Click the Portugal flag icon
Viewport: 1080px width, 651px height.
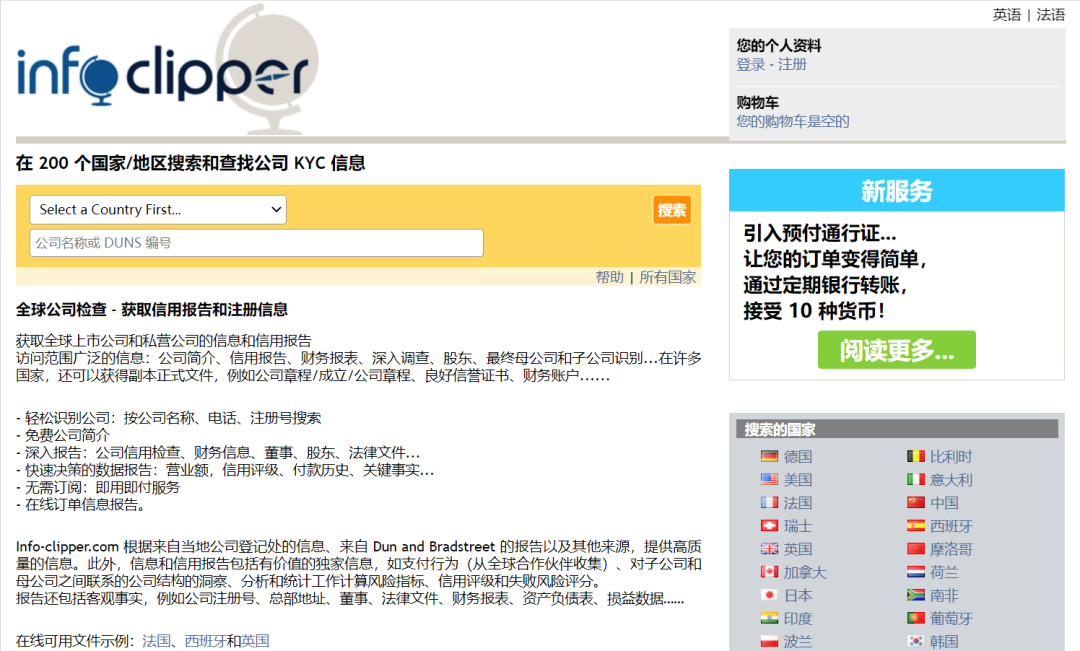coord(915,618)
